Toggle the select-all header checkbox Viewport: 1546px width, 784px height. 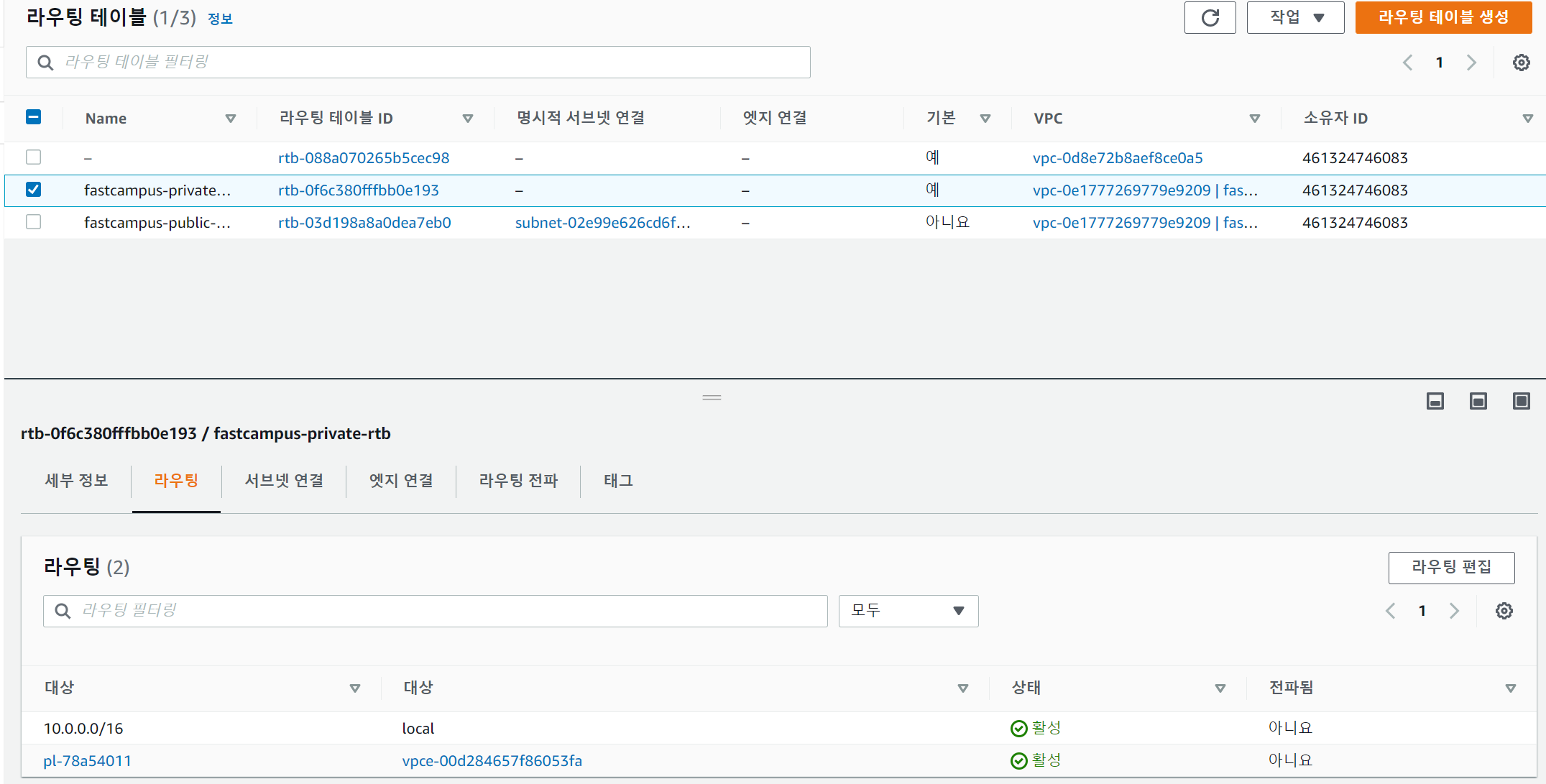tap(33, 117)
